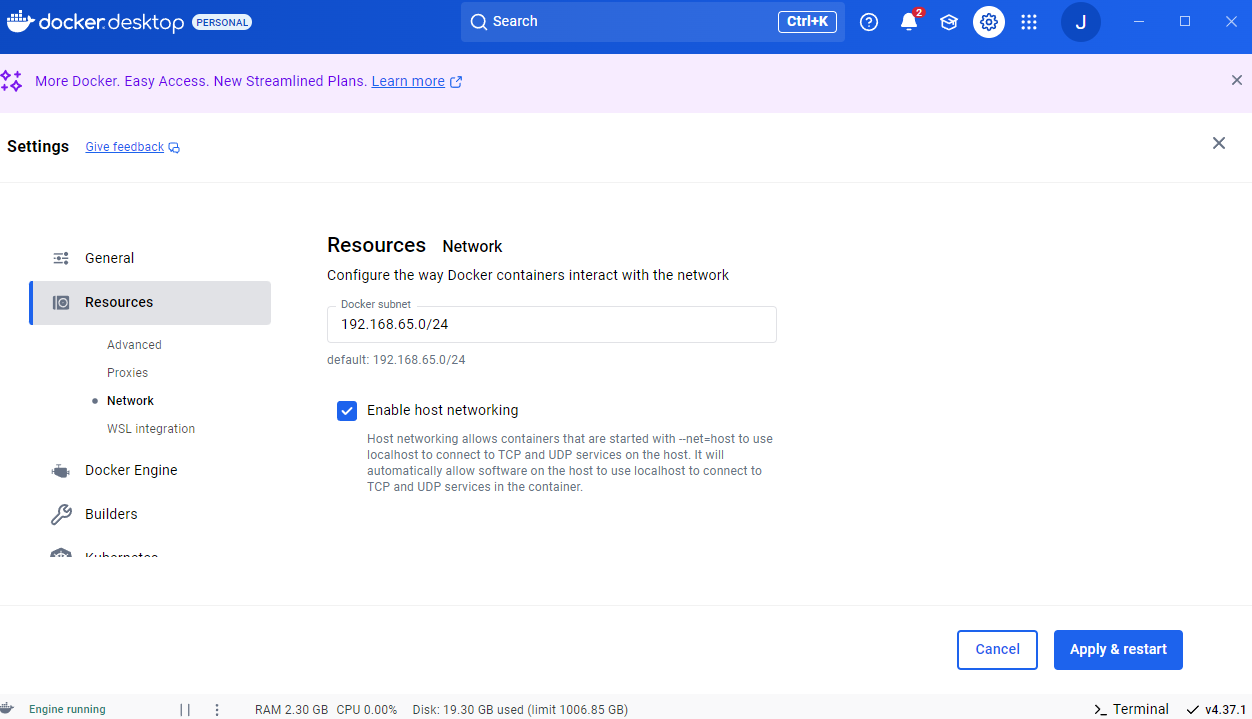Click the v4.37.1 version label
The image size is (1252, 719).
[1225, 710]
